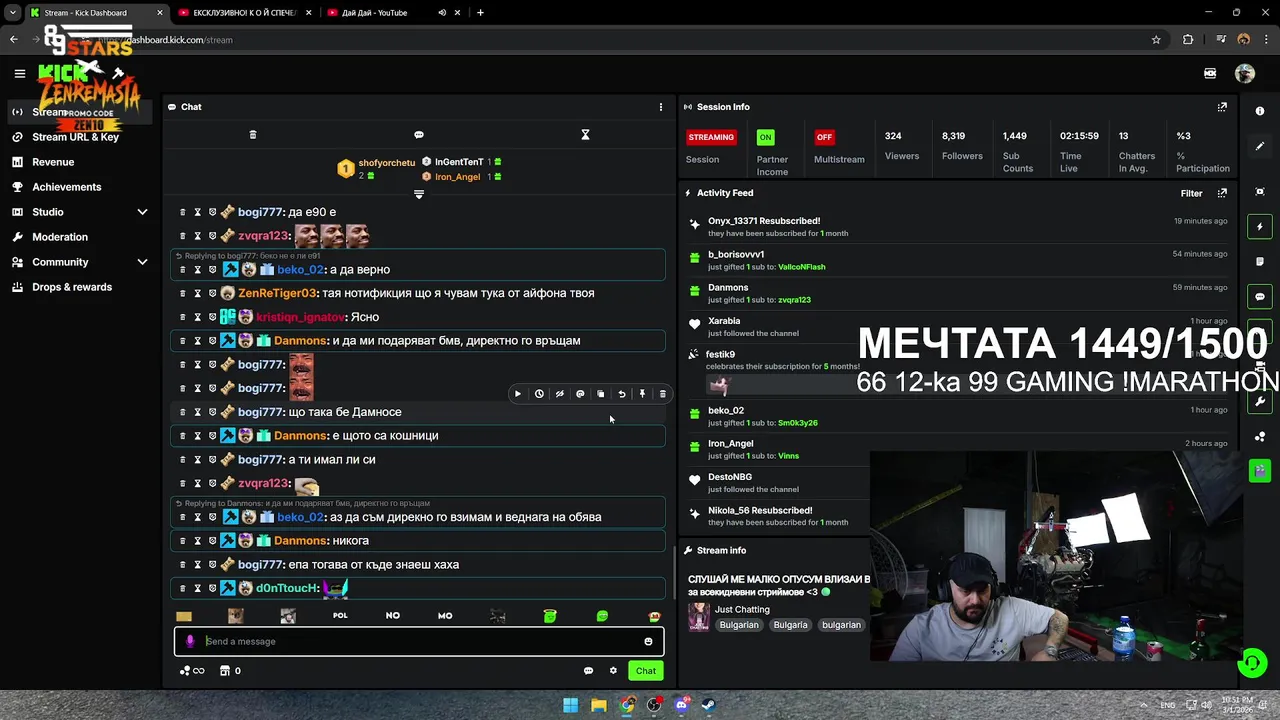This screenshot has width=1280, height=720.
Task: Select the speech bubble tab under Chat header
Action: click(419, 135)
